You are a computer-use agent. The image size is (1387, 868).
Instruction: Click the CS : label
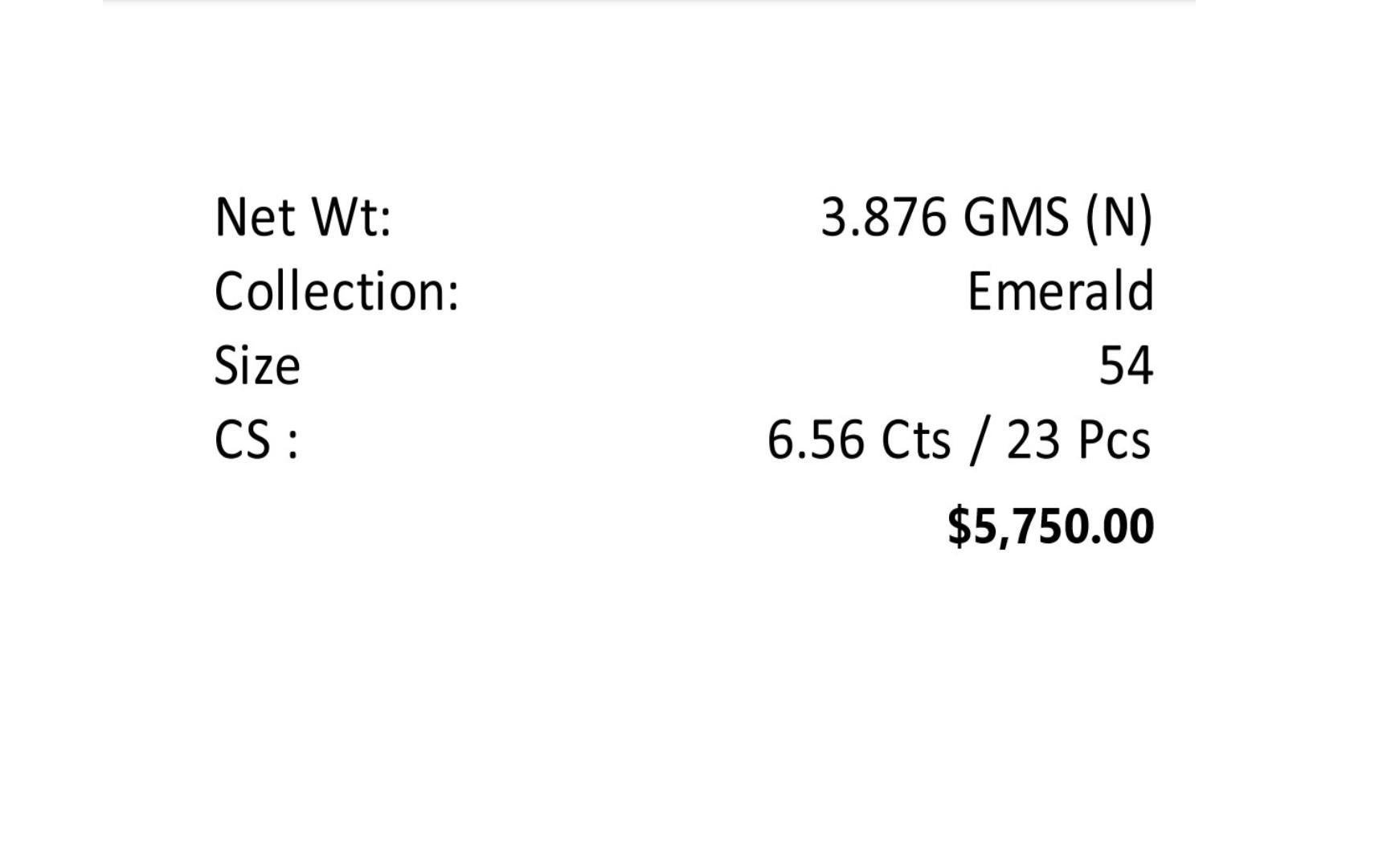pyautogui.click(x=256, y=440)
